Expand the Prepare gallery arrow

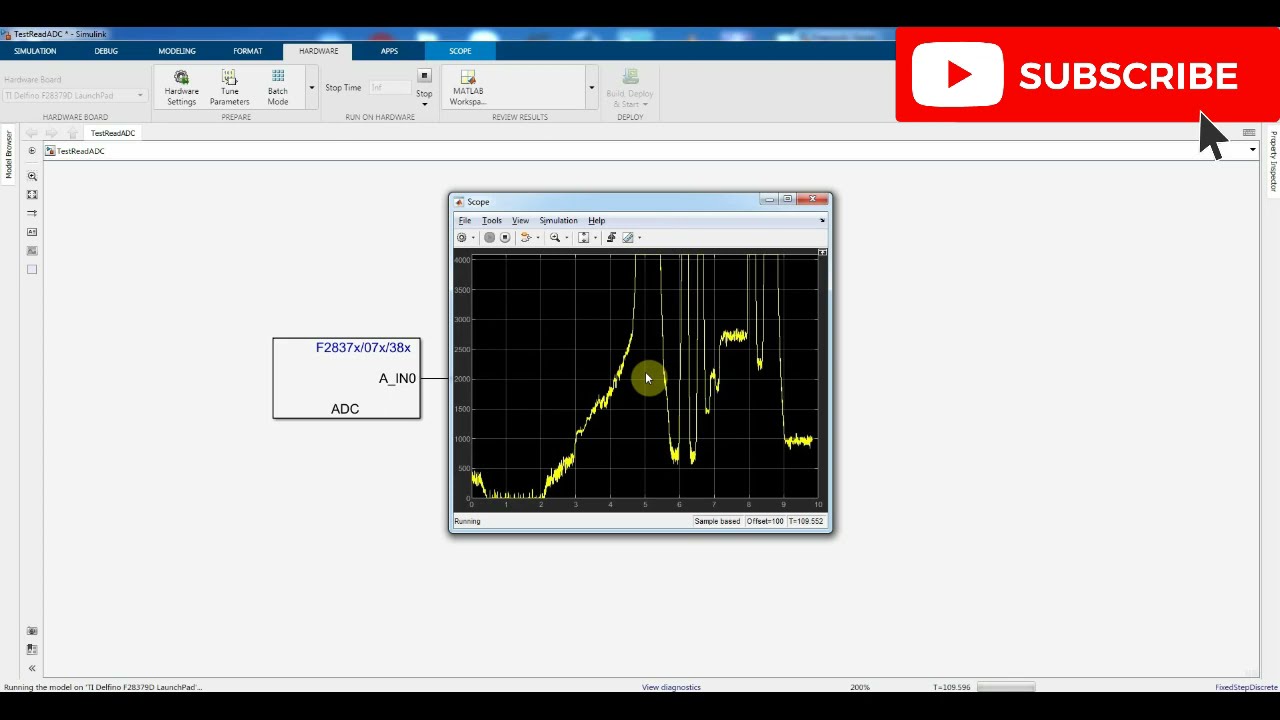click(x=311, y=88)
